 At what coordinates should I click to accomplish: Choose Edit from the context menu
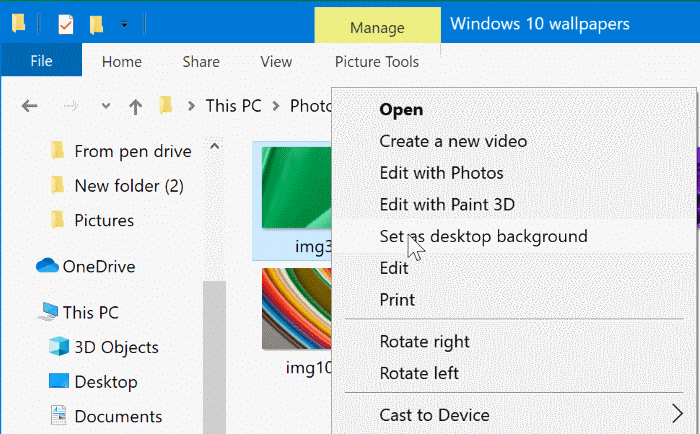pyautogui.click(x=394, y=268)
